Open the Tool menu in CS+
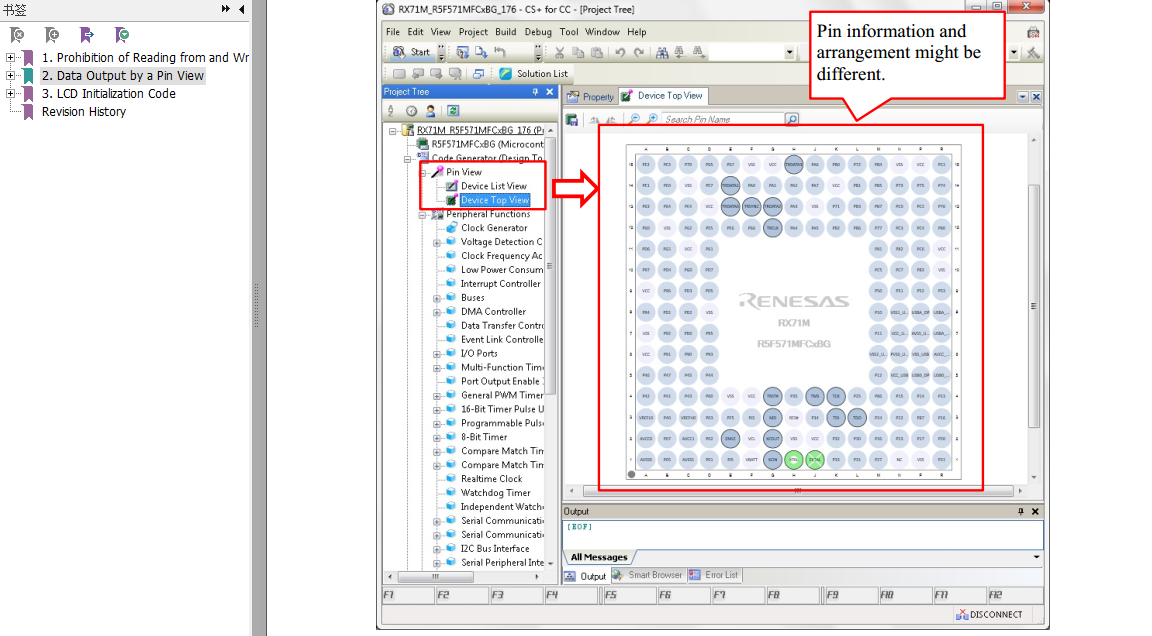 tap(569, 32)
